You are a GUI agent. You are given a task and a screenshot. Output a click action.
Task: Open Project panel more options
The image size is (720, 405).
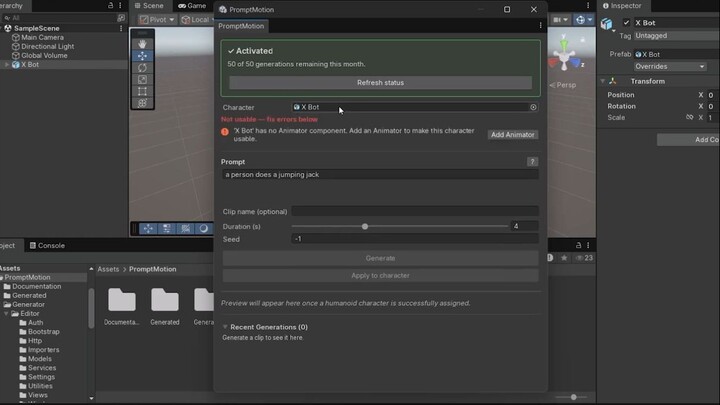click(588, 245)
